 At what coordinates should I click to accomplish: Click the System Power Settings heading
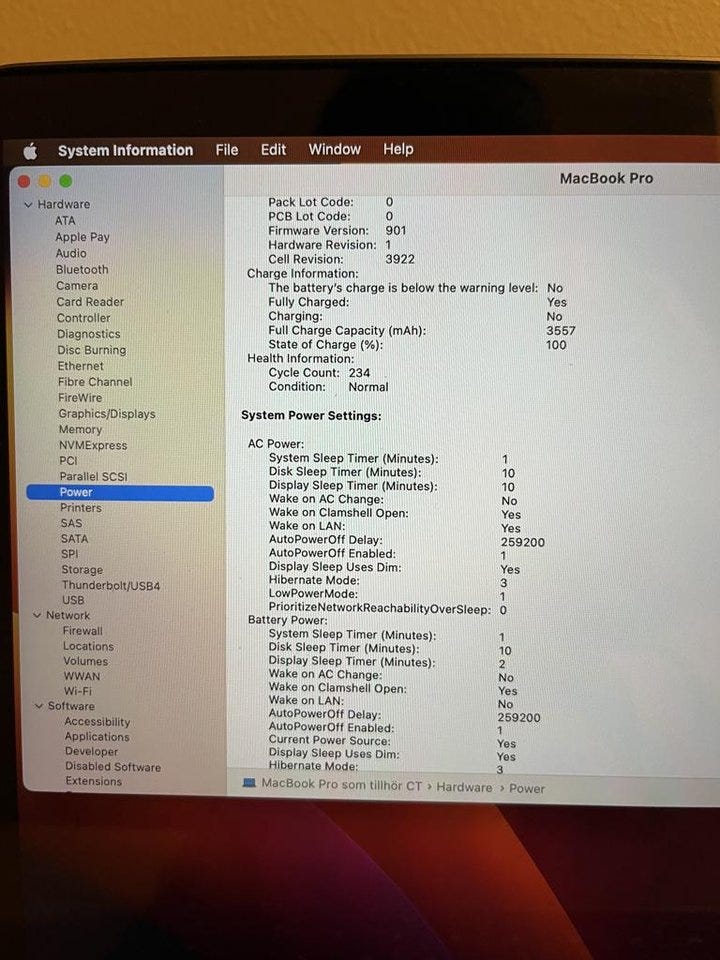point(311,416)
